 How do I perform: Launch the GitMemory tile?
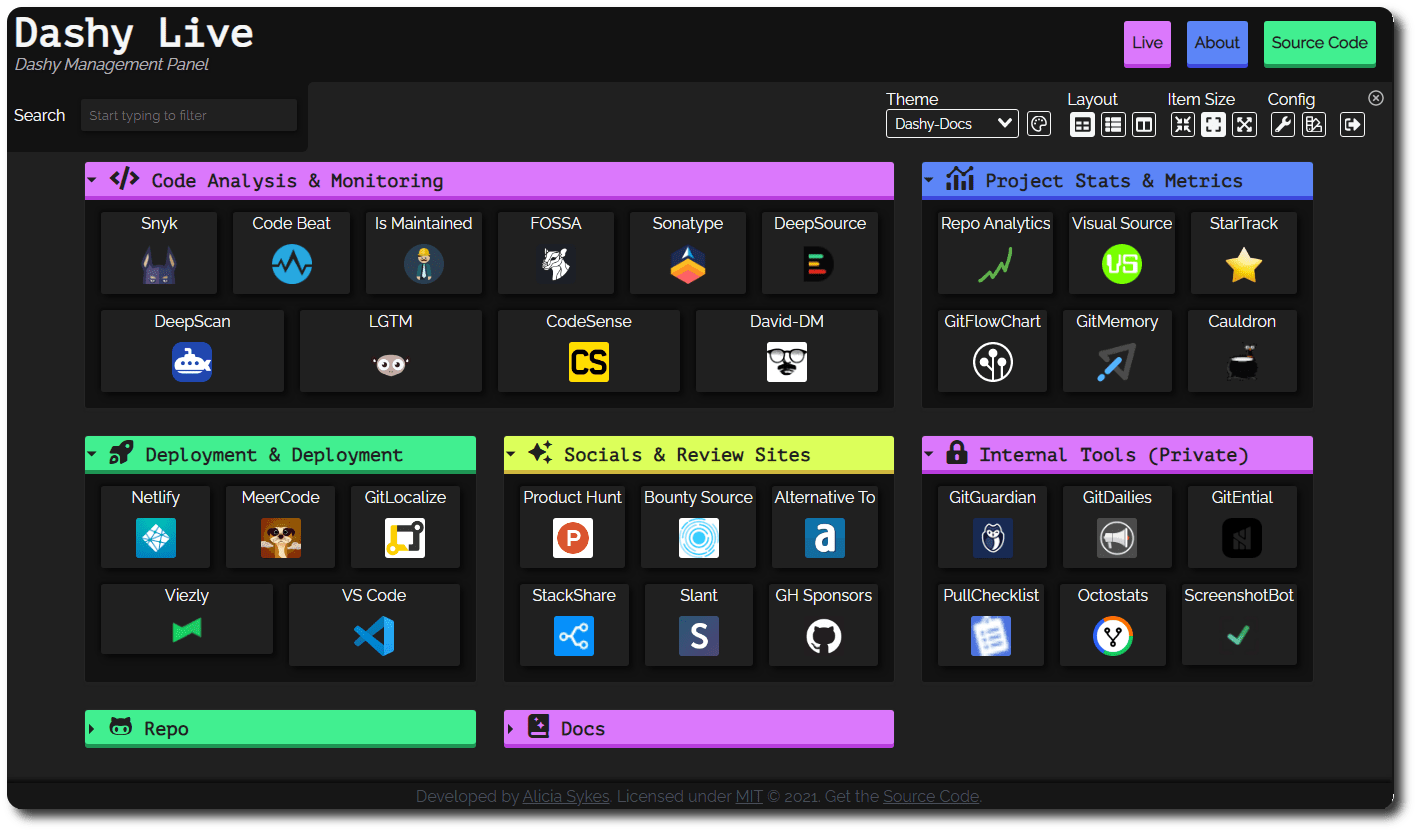[1117, 350]
